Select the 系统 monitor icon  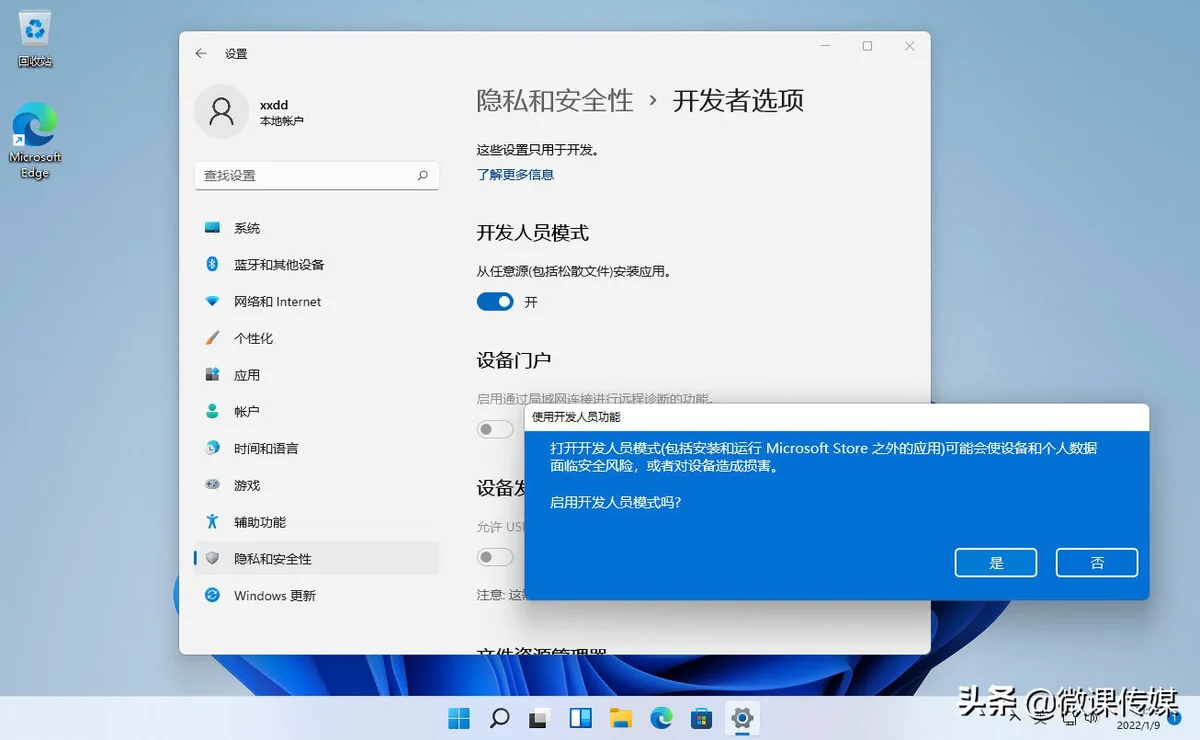tap(212, 228)
